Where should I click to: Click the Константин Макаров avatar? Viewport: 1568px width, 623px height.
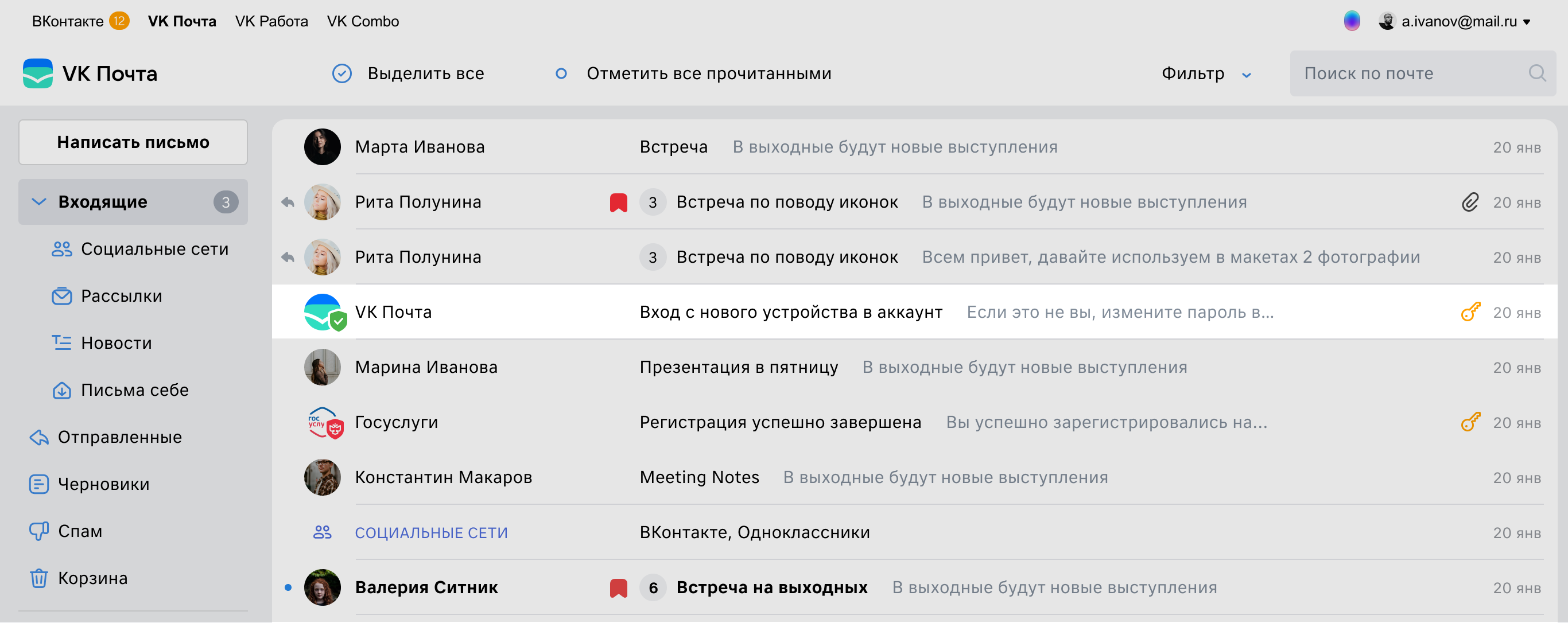point(322,477)
